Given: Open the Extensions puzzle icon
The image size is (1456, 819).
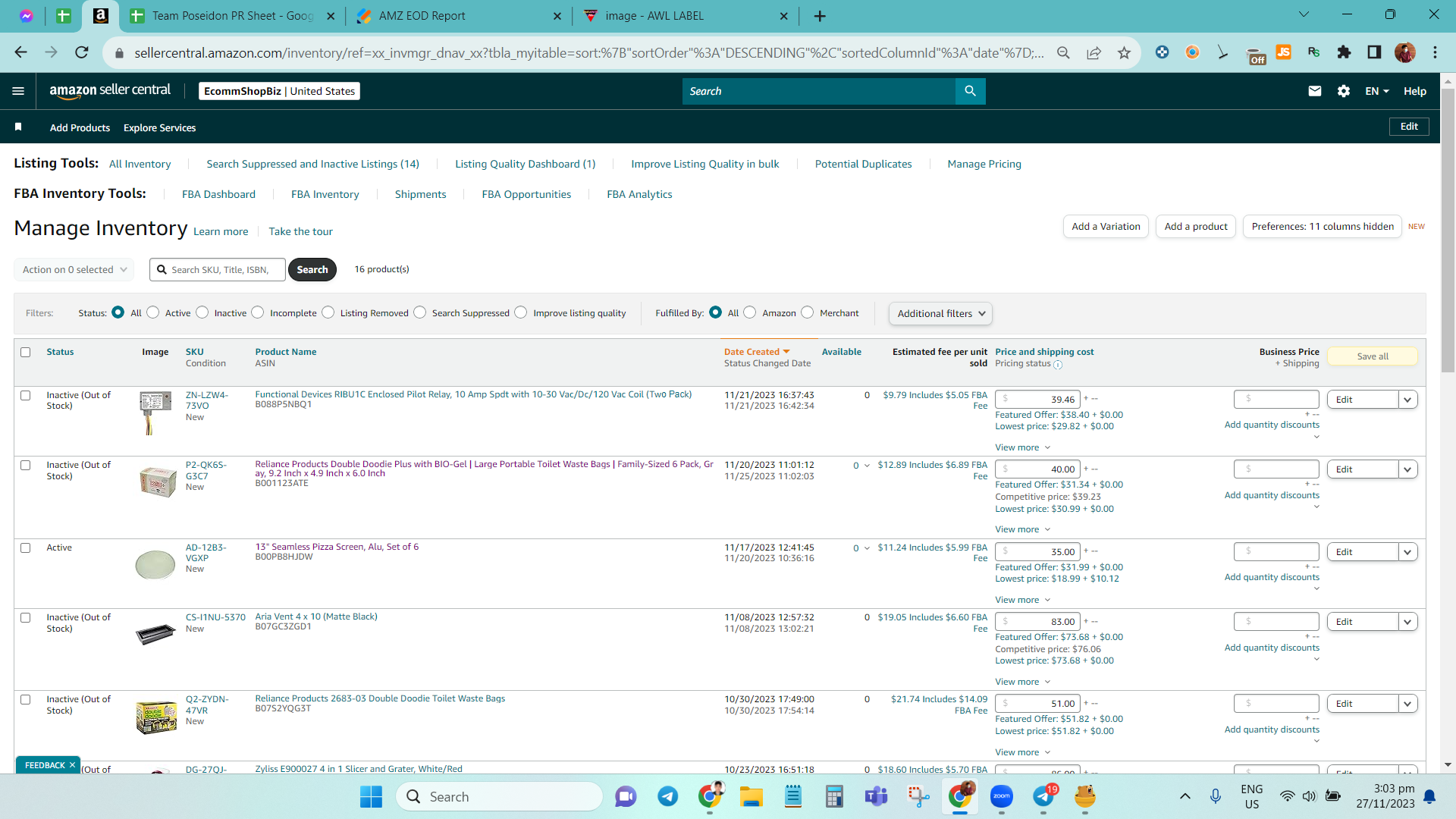Looking at the screenshot, I should point(1344,52).
